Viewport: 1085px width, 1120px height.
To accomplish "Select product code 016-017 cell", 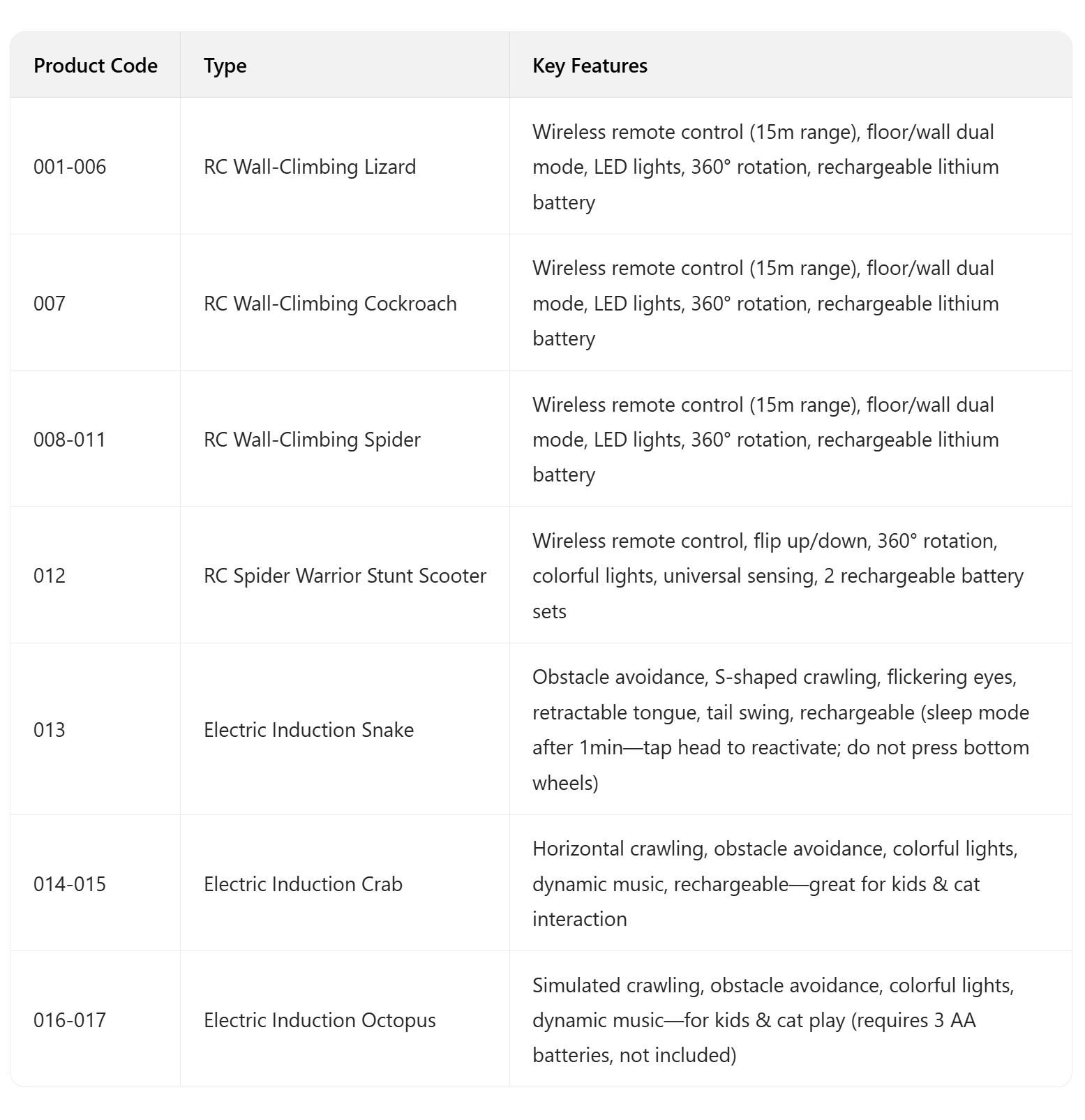I will coord(70,1020).
